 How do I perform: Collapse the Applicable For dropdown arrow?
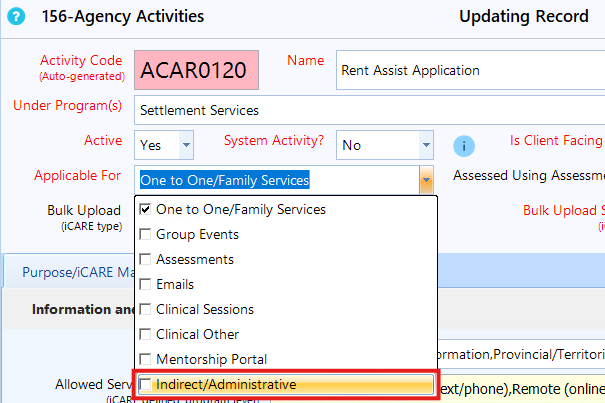pyautogui.click(x=426, y=180)
